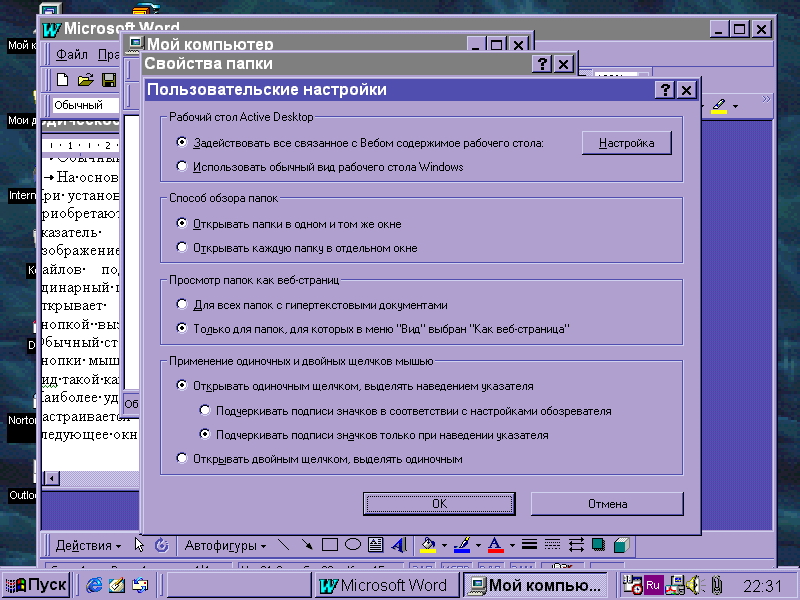Click the help question mark in Пользовательские настройки
800x600 pixels.
pyautogui.click(x=665, y=90)
